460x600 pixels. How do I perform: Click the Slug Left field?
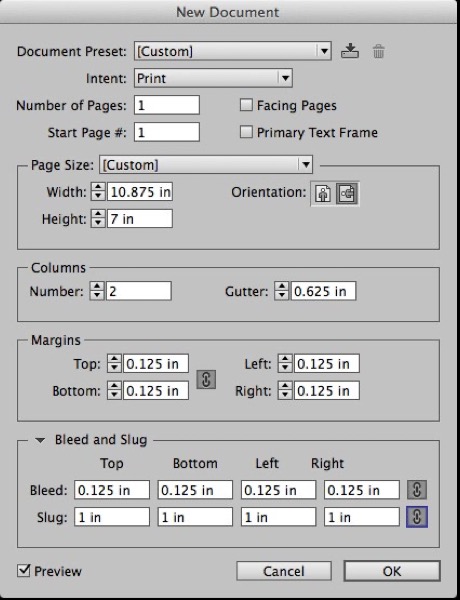coord(278,517)
